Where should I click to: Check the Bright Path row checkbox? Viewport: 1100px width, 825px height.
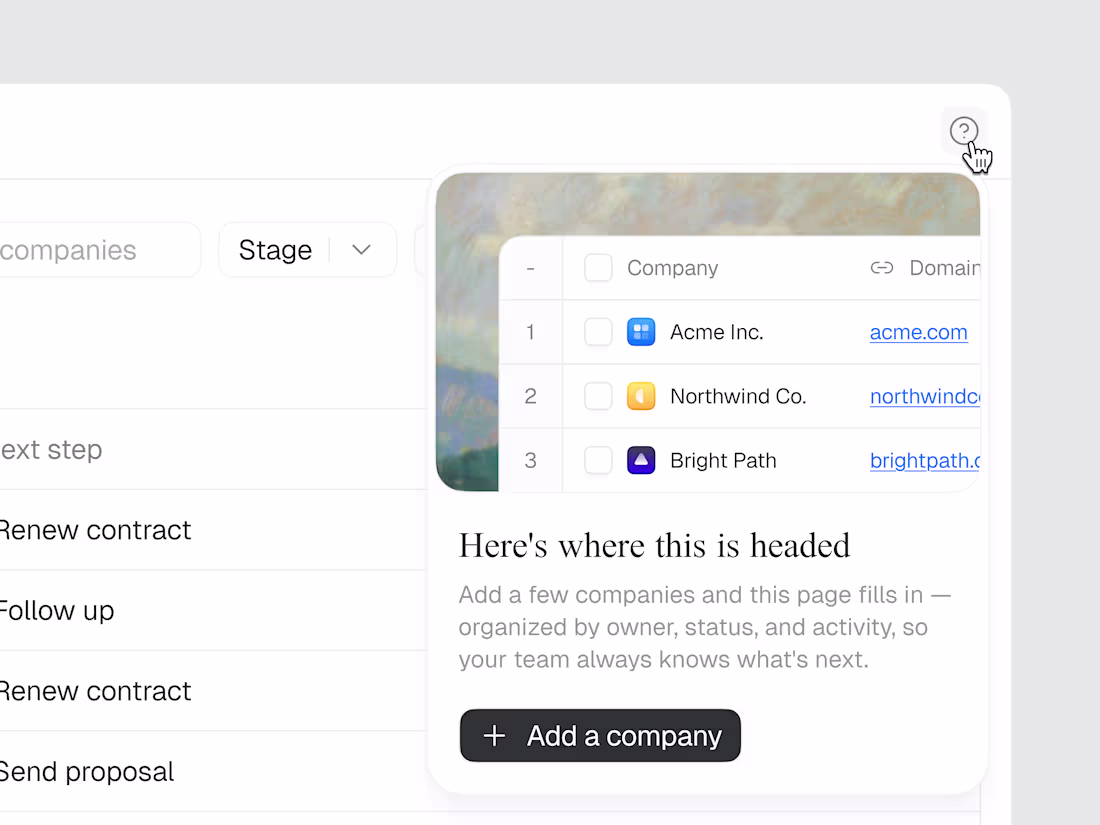(598, 460)
